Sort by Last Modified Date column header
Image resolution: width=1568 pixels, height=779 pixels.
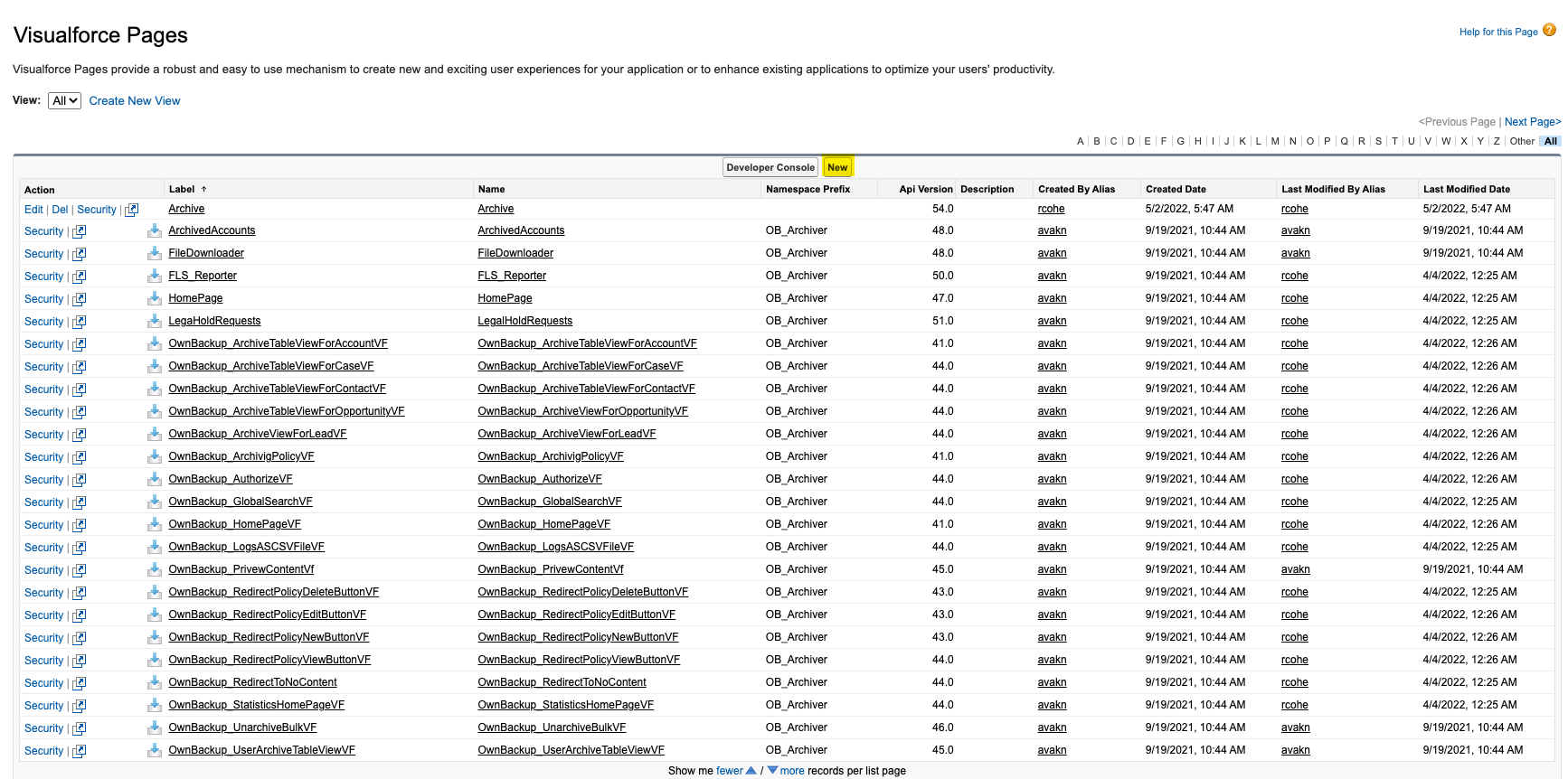point(1466,189)
